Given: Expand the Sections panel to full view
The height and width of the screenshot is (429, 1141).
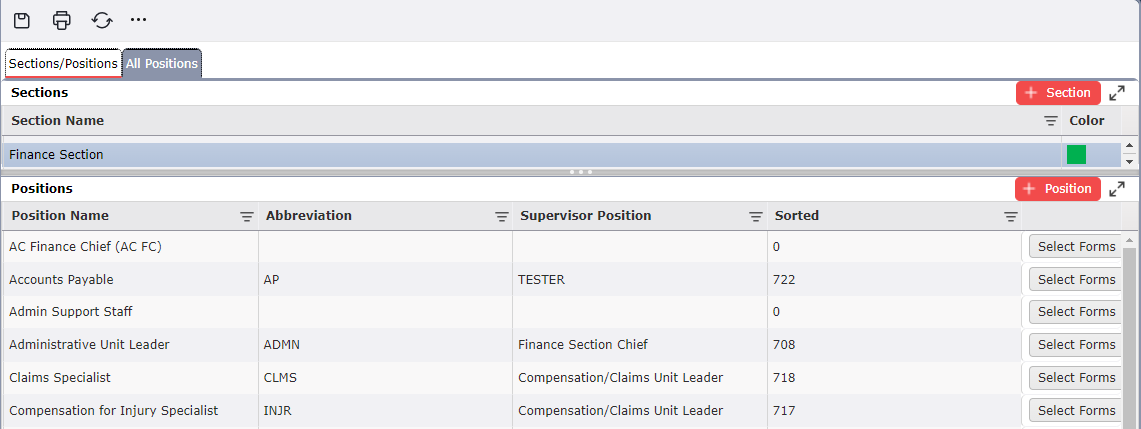Looking at the screenshot, I should [1117, 93].
